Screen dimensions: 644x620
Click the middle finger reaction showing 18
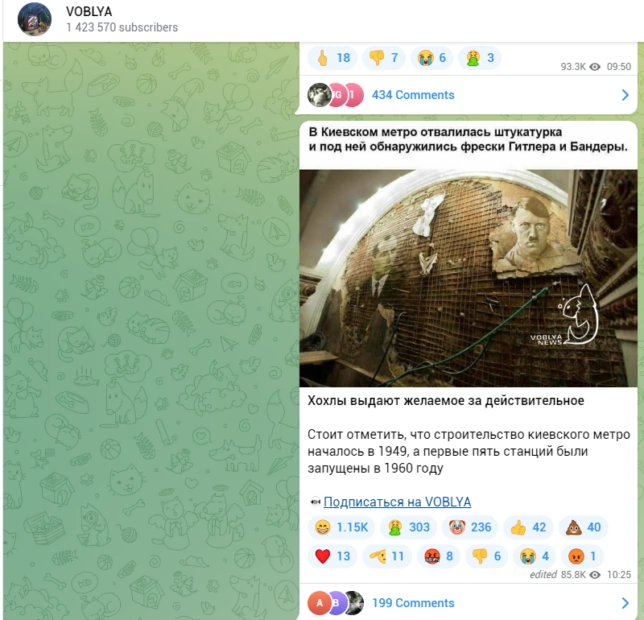pos(332,58)
